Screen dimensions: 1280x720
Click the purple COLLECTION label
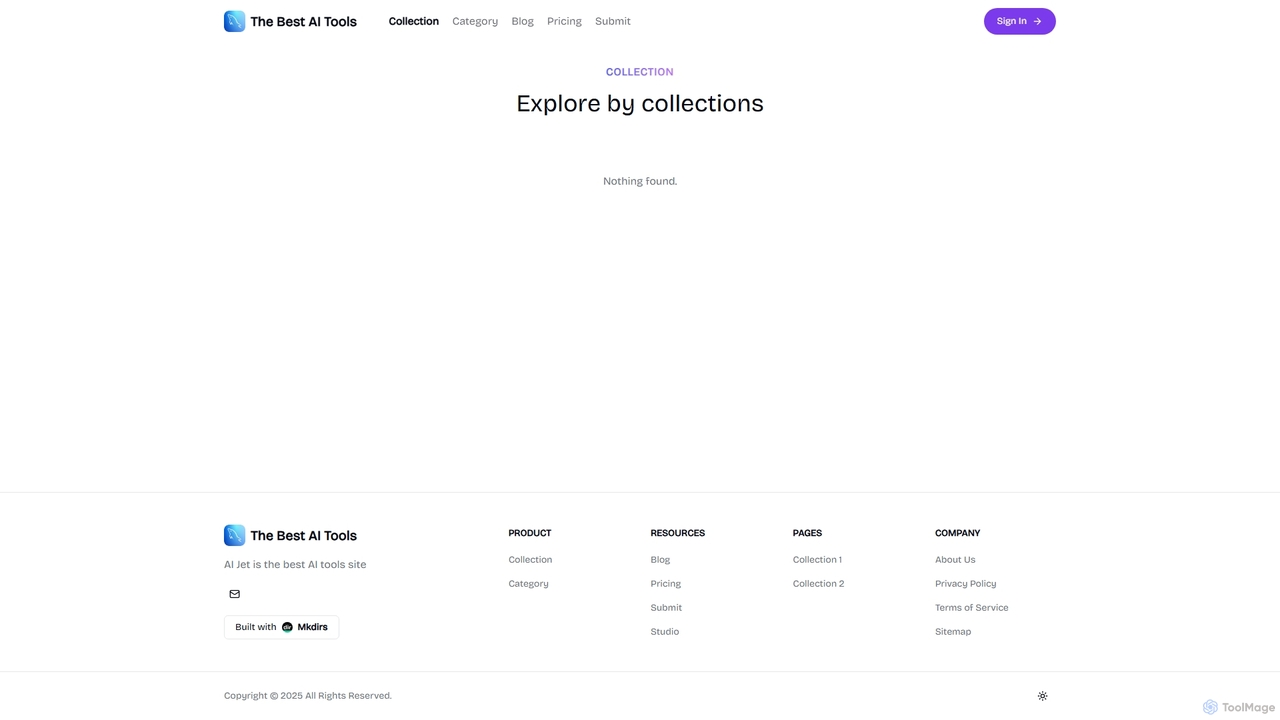pos(640,72)
